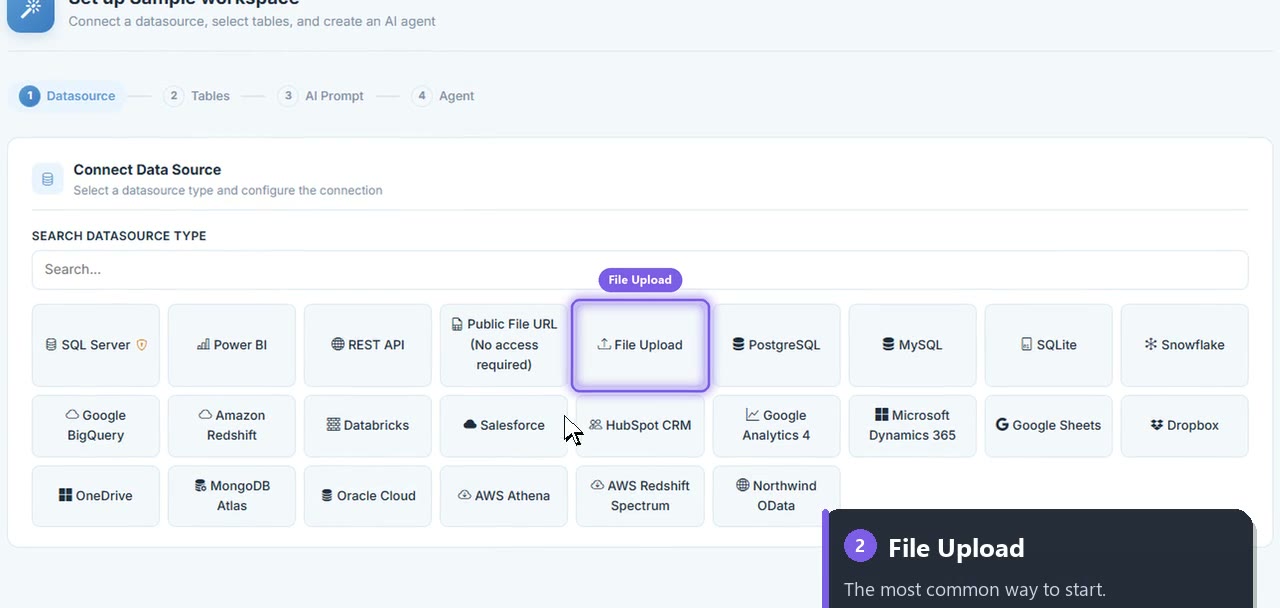1280x608 pixels.
Task: Click the Microsoft Dynamics 365 windows icon
Action: click(881, 415)
